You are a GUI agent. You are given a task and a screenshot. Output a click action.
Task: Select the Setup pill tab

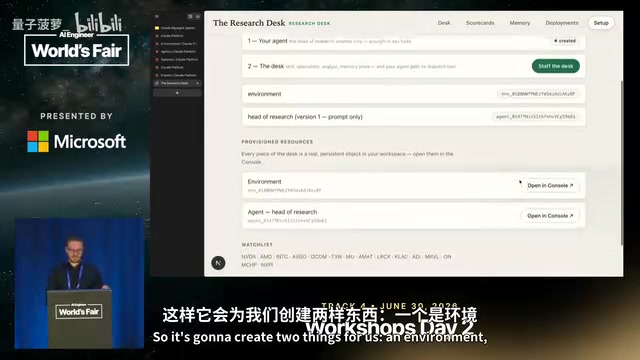[x=601, y=23]
